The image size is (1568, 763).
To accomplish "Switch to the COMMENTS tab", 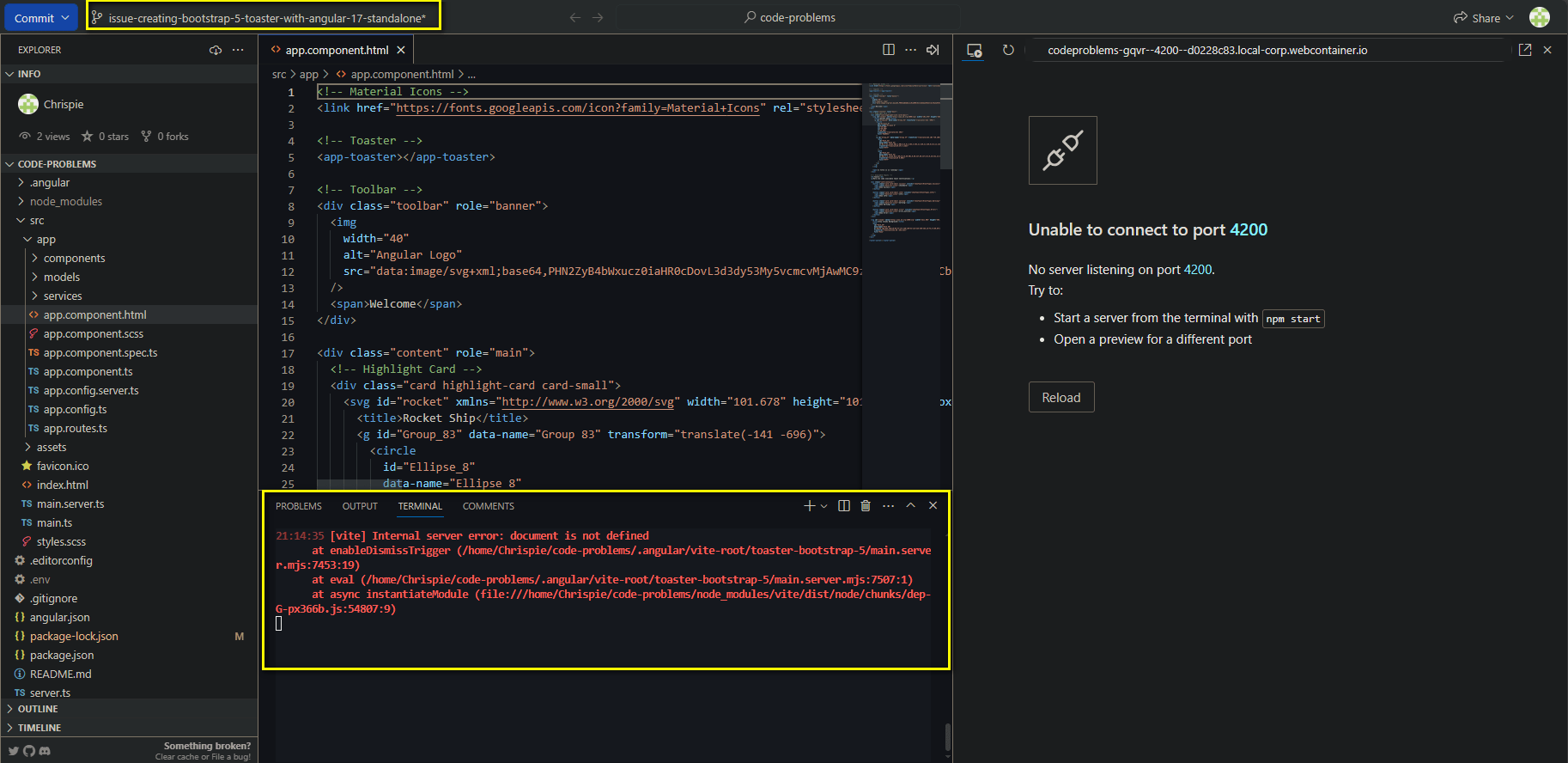I will 489,506.
